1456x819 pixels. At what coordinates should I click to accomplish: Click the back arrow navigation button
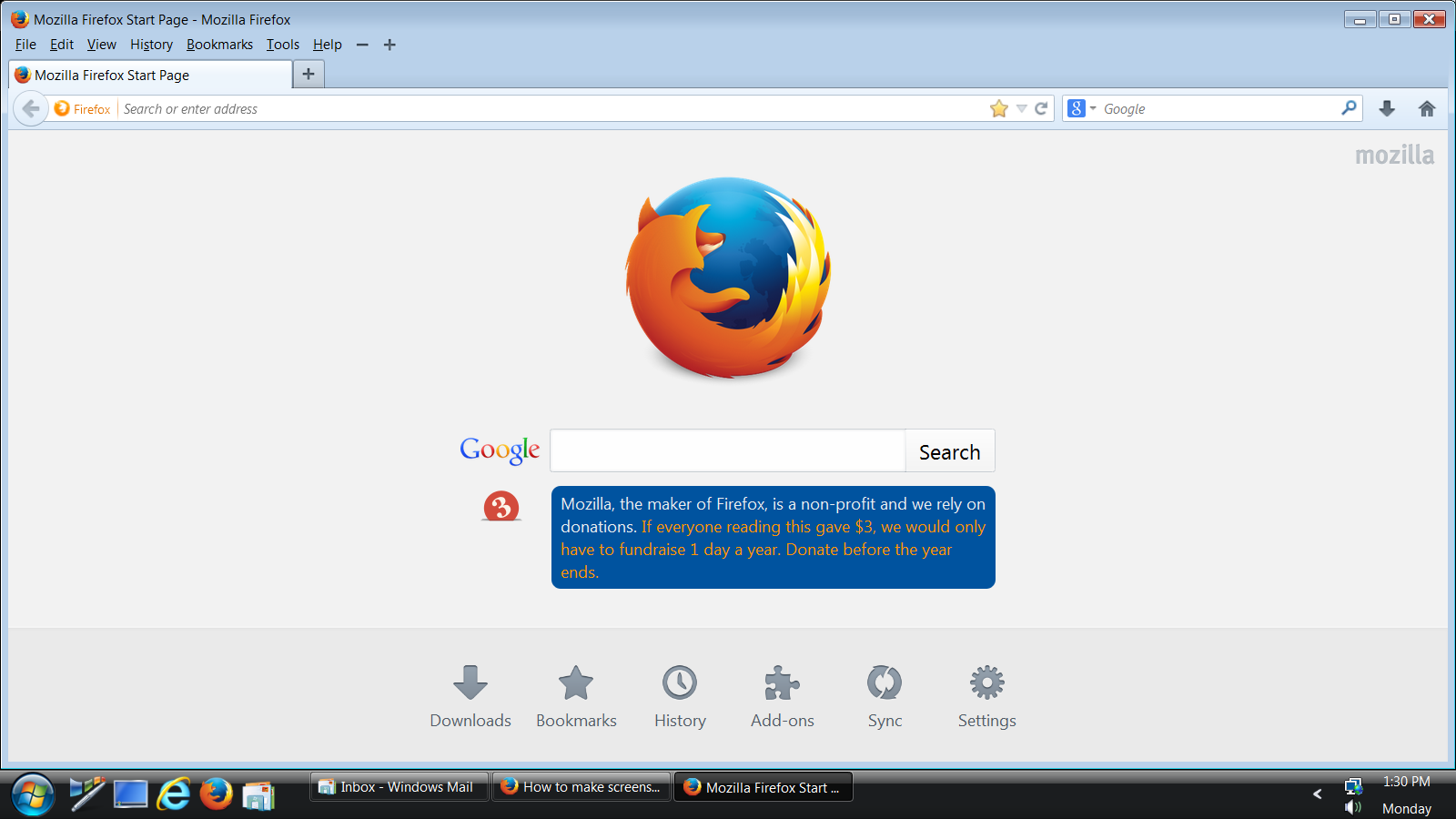(31, 108)
